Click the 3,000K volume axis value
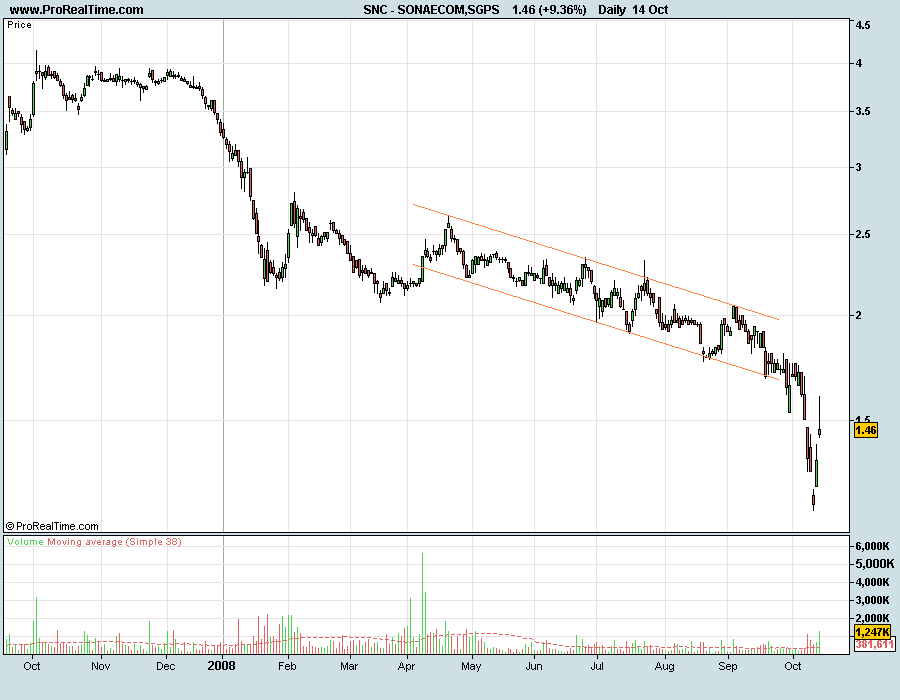The image size is (900, 700). point(872,601)
